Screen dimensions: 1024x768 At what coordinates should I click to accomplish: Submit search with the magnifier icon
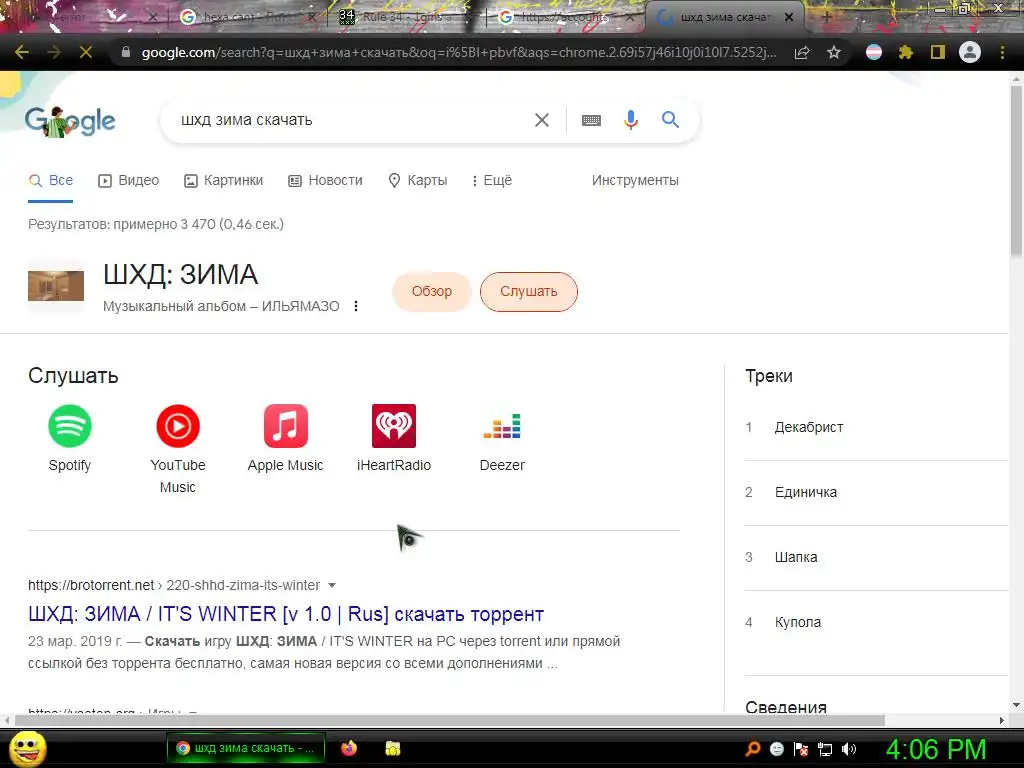pyautogui.click(x=670, y=120)
